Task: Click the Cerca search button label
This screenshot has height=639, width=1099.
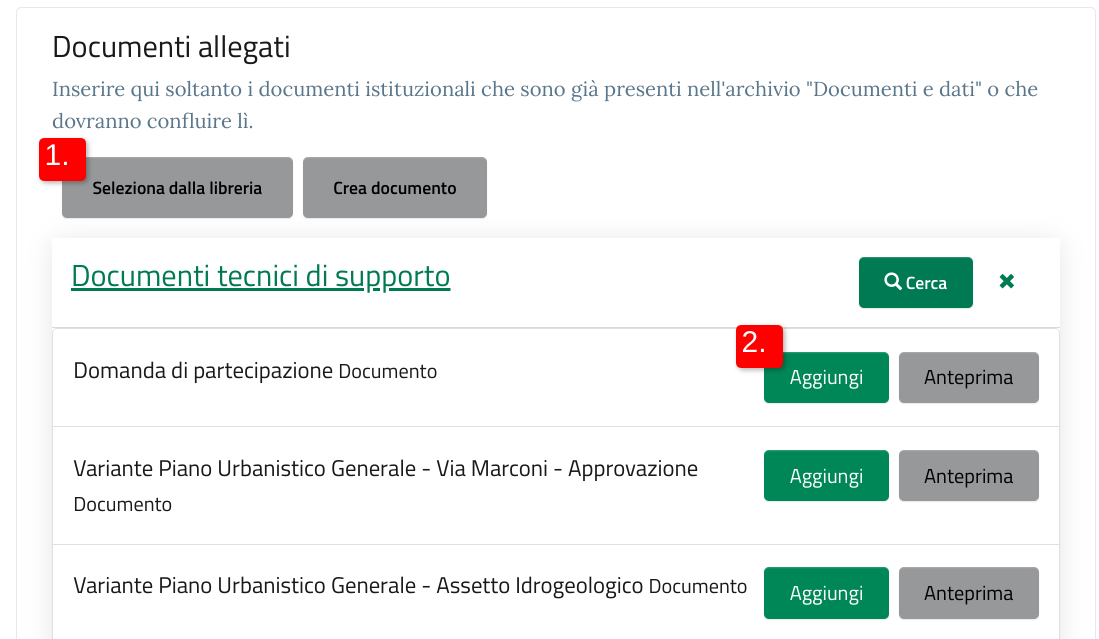Action: click(x=926, y=283)
